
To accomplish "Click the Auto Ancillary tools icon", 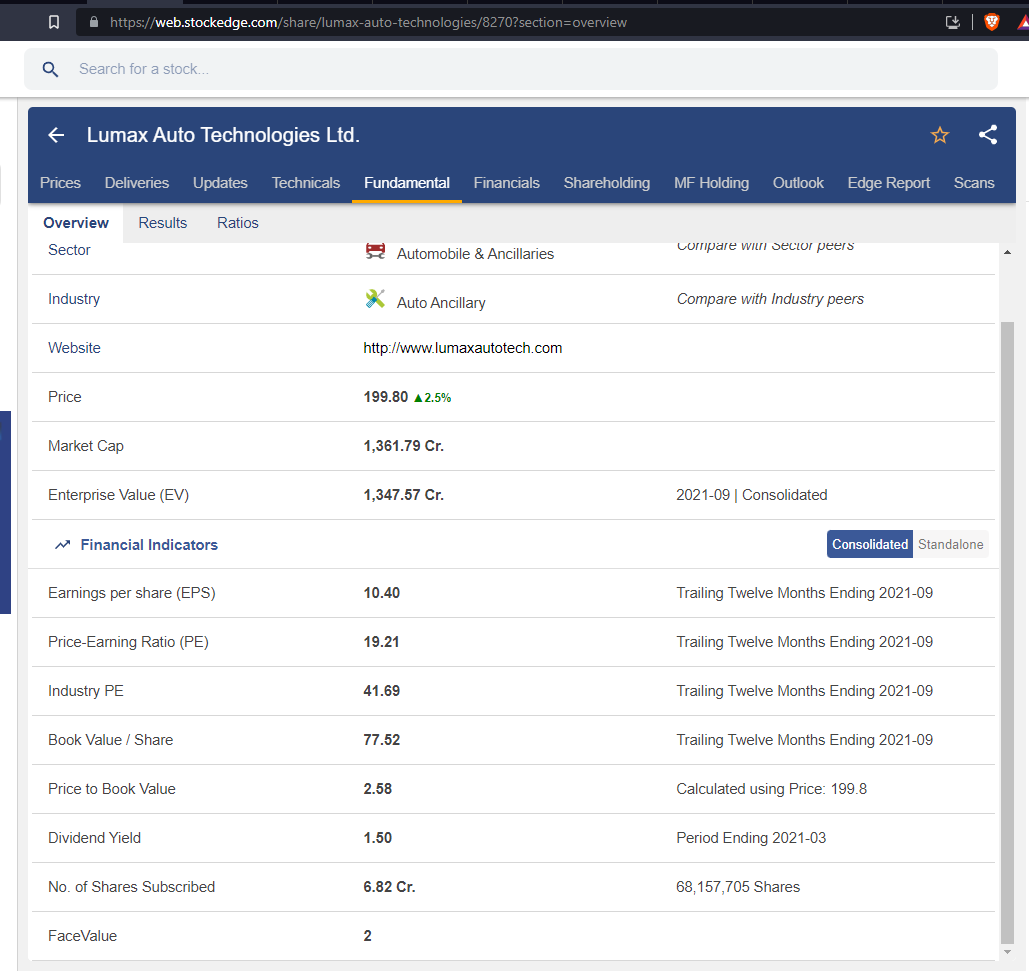I will [x=375, y=299].
